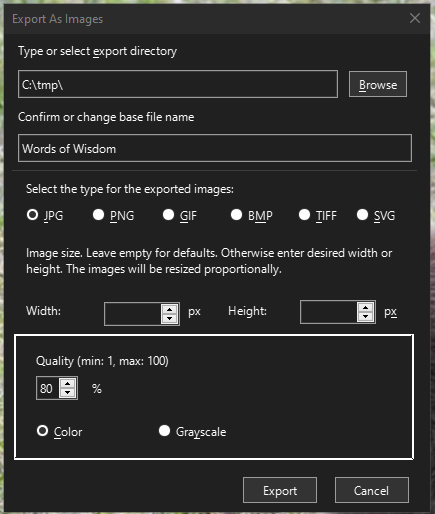Focus the export directory field
Screen dimensions: 435x514
[x=178, y=84]
